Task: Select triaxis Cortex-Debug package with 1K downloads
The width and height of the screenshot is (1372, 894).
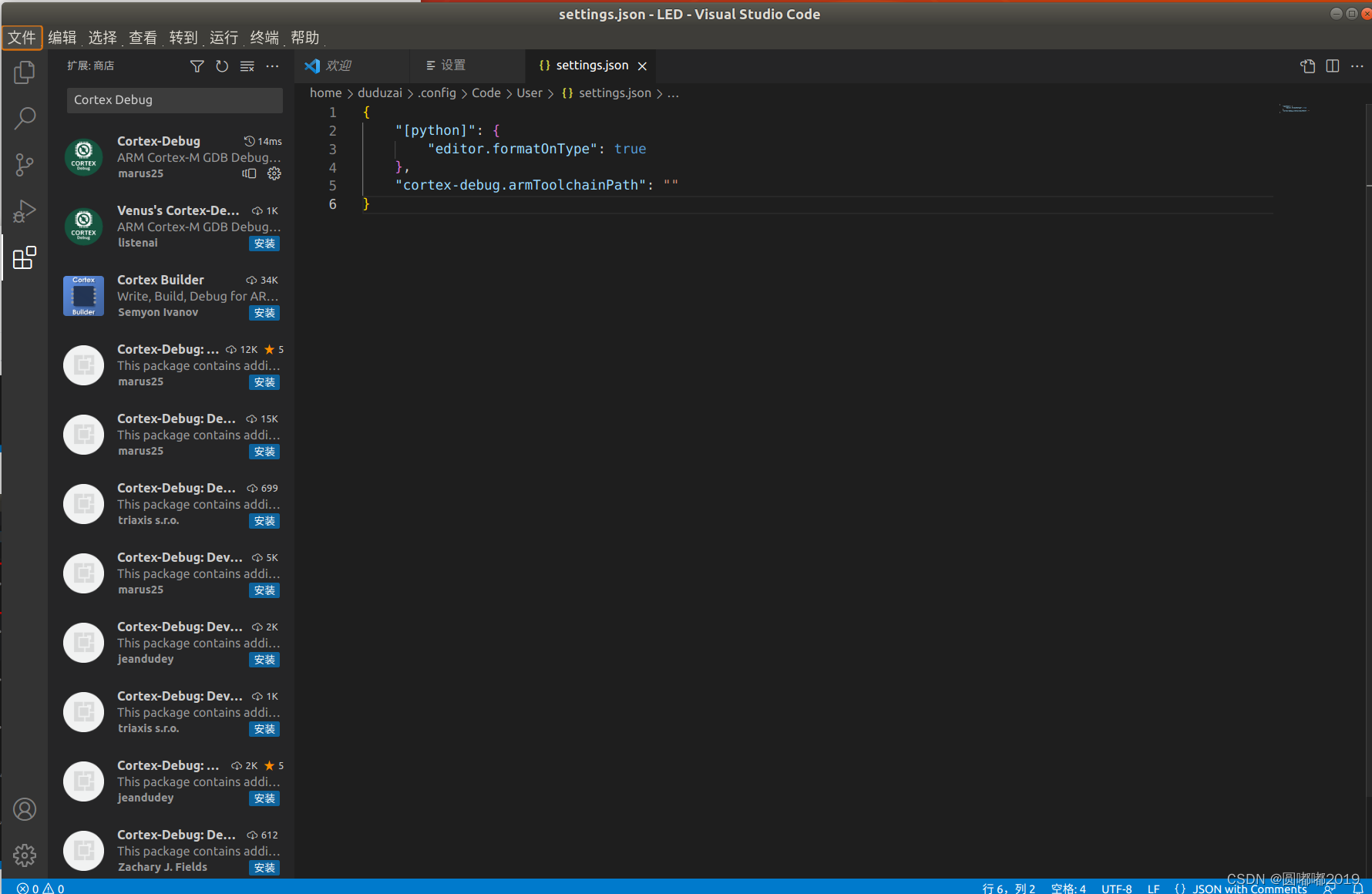Action: click(173, 712)
